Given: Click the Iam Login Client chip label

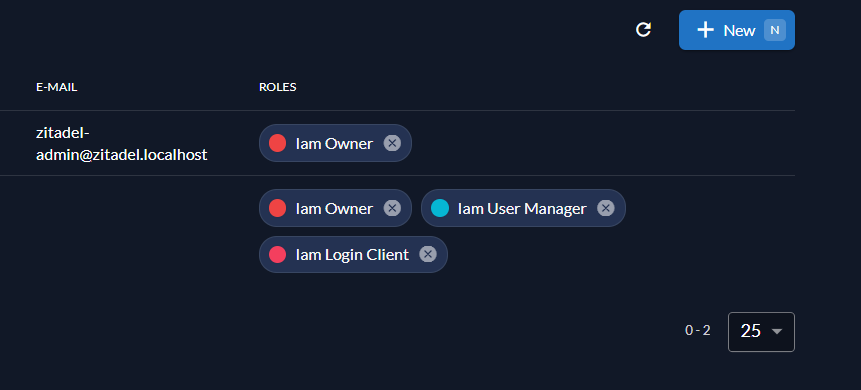Looking at the screenshot, I should click(353, 255).
